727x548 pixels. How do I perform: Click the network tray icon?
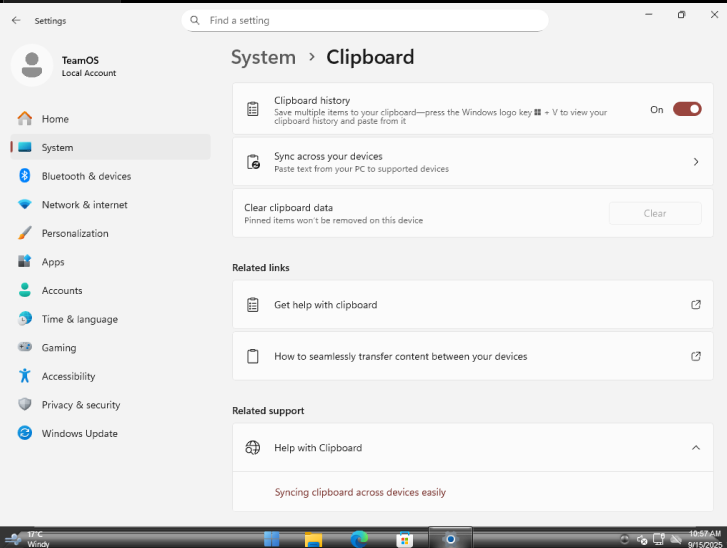coord(659,539)
